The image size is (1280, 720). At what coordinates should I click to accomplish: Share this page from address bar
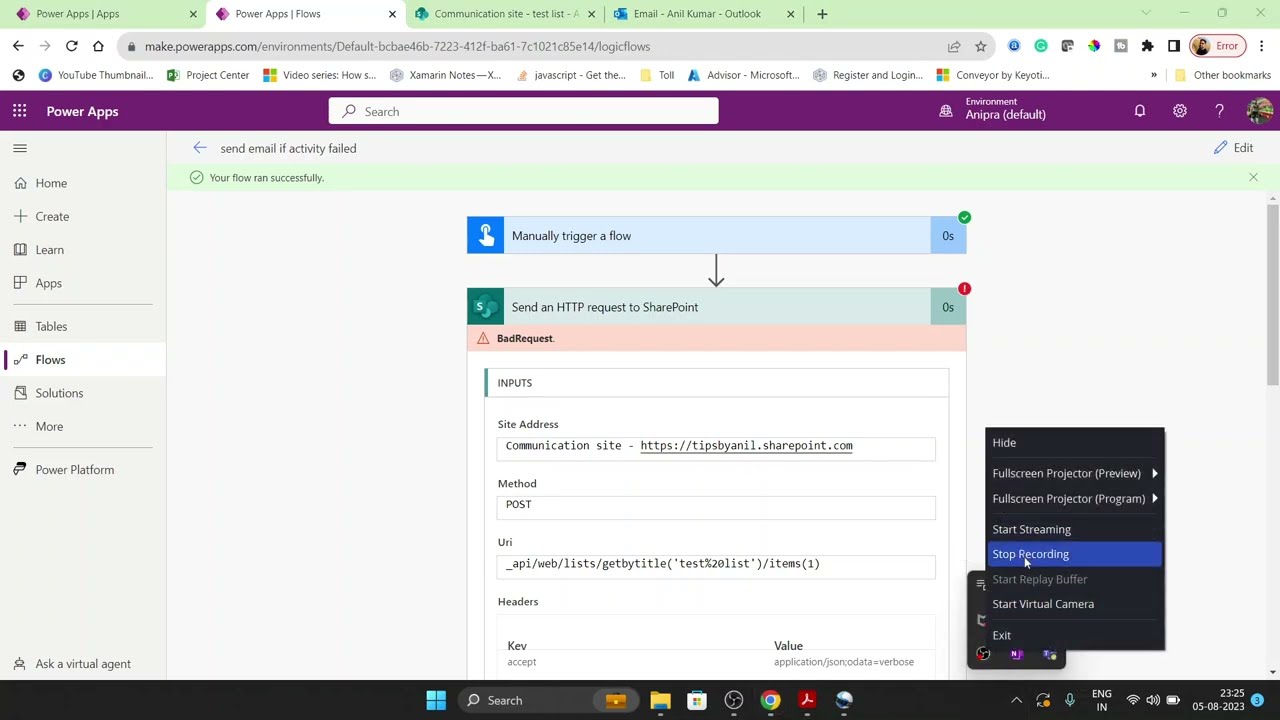(x=954, y=46)
